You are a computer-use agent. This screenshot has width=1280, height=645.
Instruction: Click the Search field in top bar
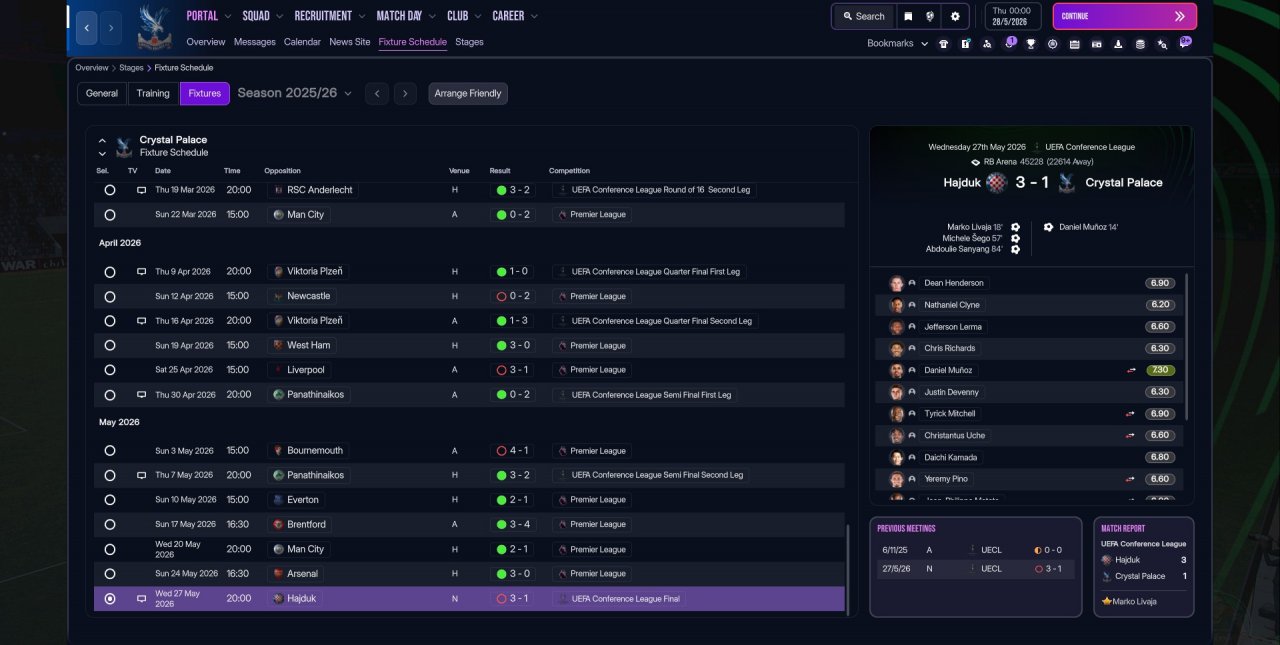[x=863, y=16]
